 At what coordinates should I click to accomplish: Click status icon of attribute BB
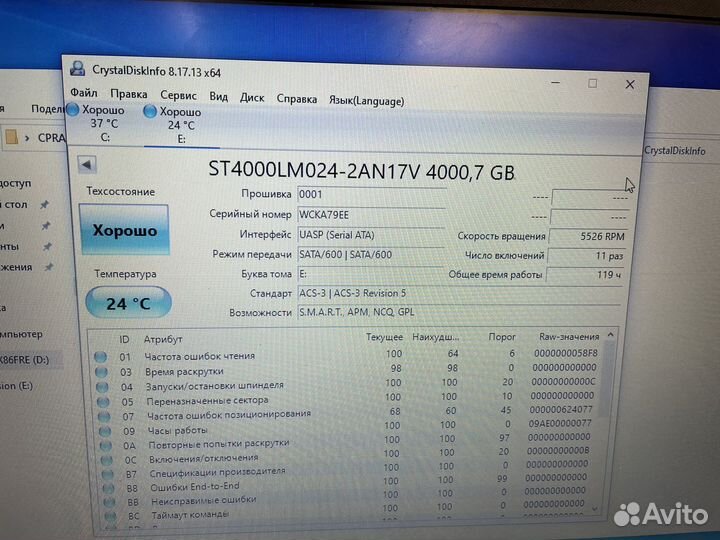click(x=110, y=502)
